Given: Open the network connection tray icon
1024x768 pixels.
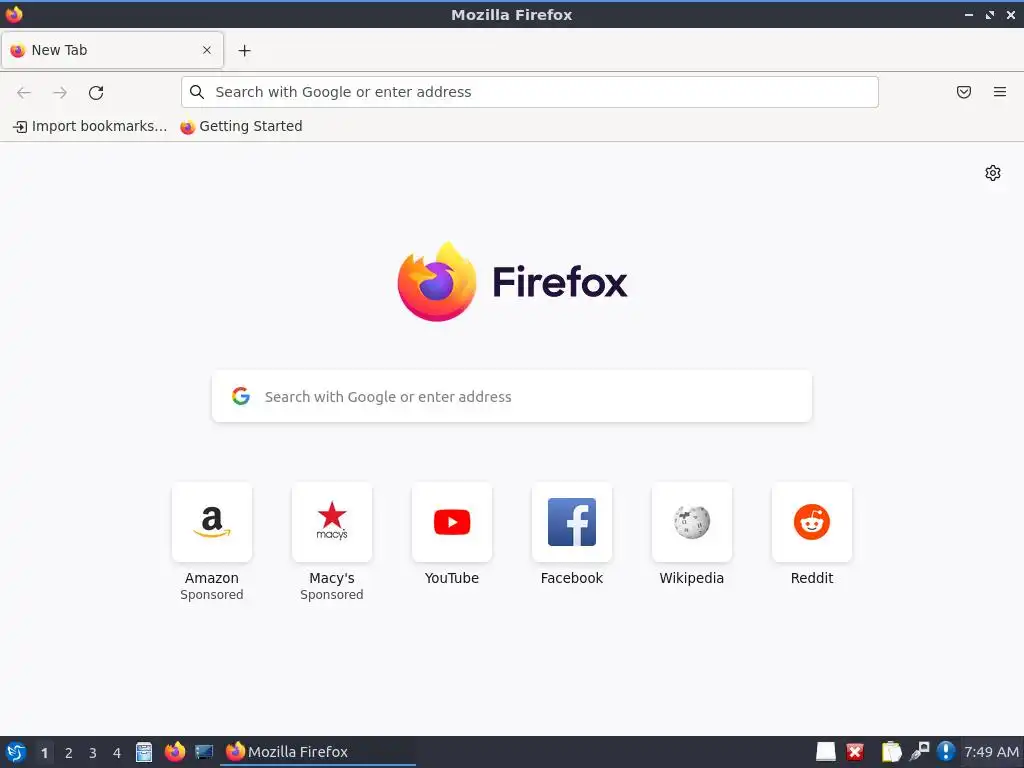Looking at the screenshot, I should [920, 752].
